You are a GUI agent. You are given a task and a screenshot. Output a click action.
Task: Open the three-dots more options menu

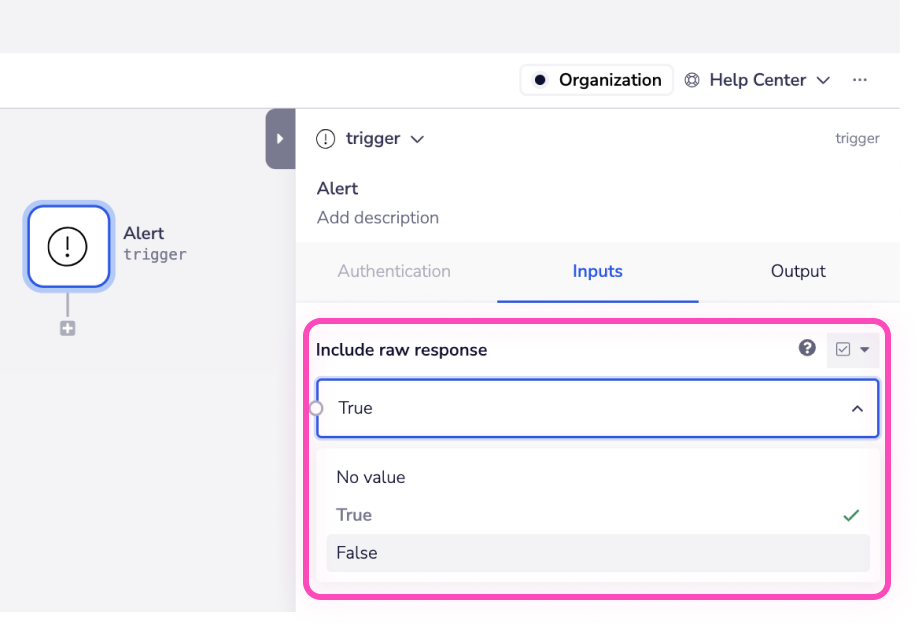coord(860,80)
